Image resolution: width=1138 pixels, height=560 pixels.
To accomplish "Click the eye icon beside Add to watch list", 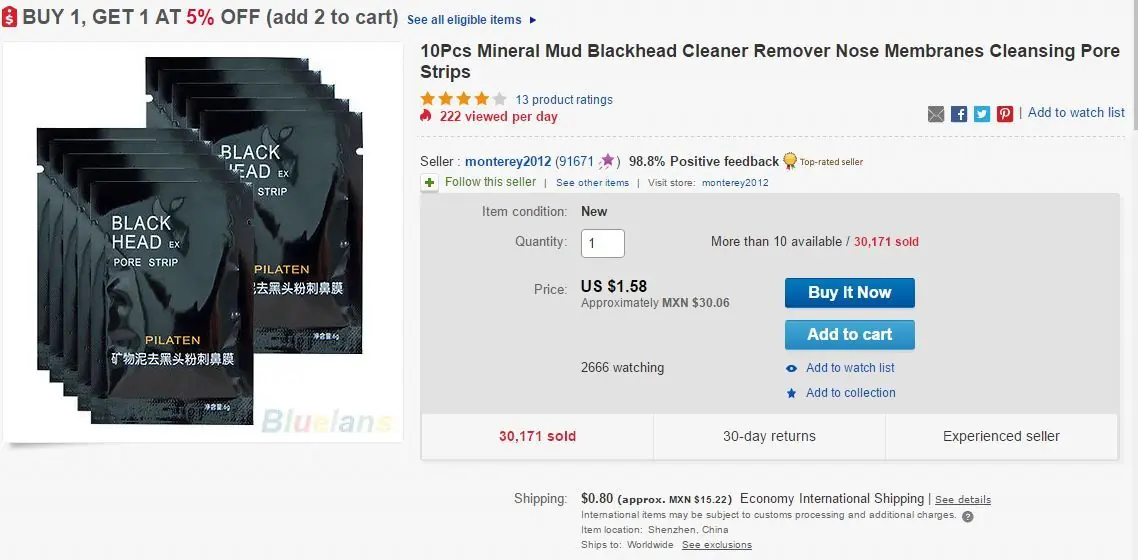I will click(792, 368).
